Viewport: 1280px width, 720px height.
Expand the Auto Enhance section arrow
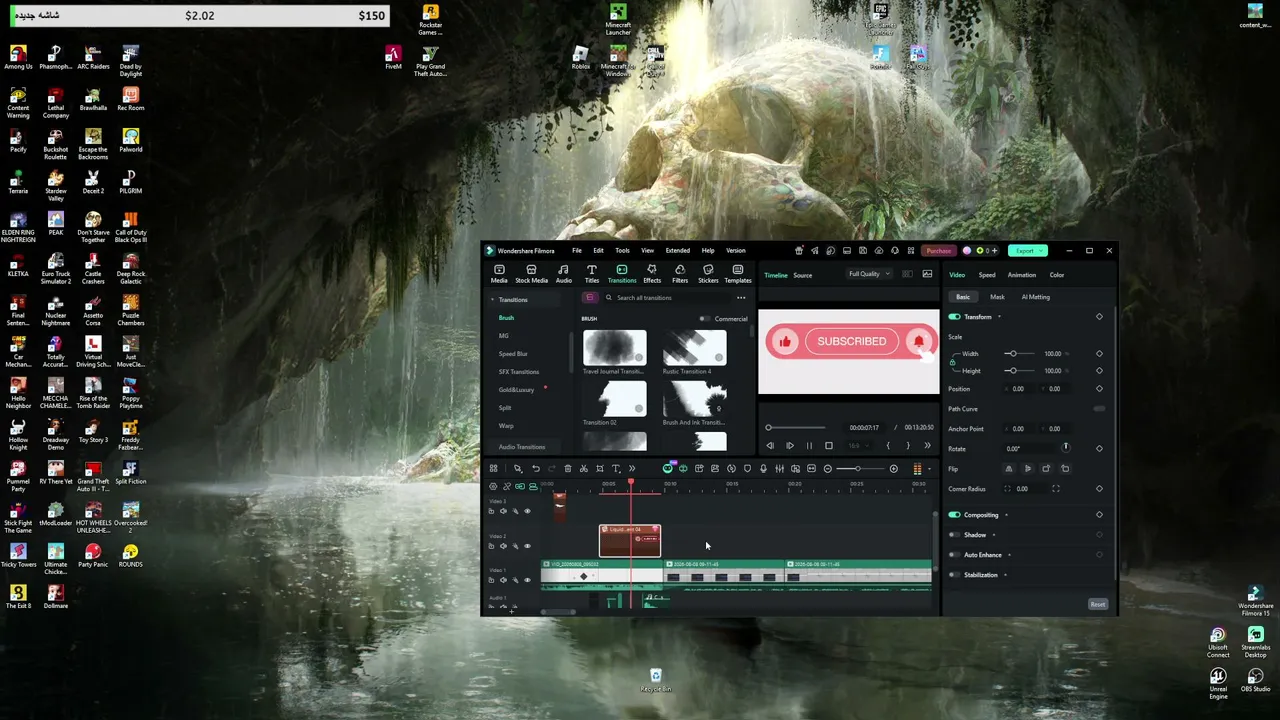point(1009,555)
